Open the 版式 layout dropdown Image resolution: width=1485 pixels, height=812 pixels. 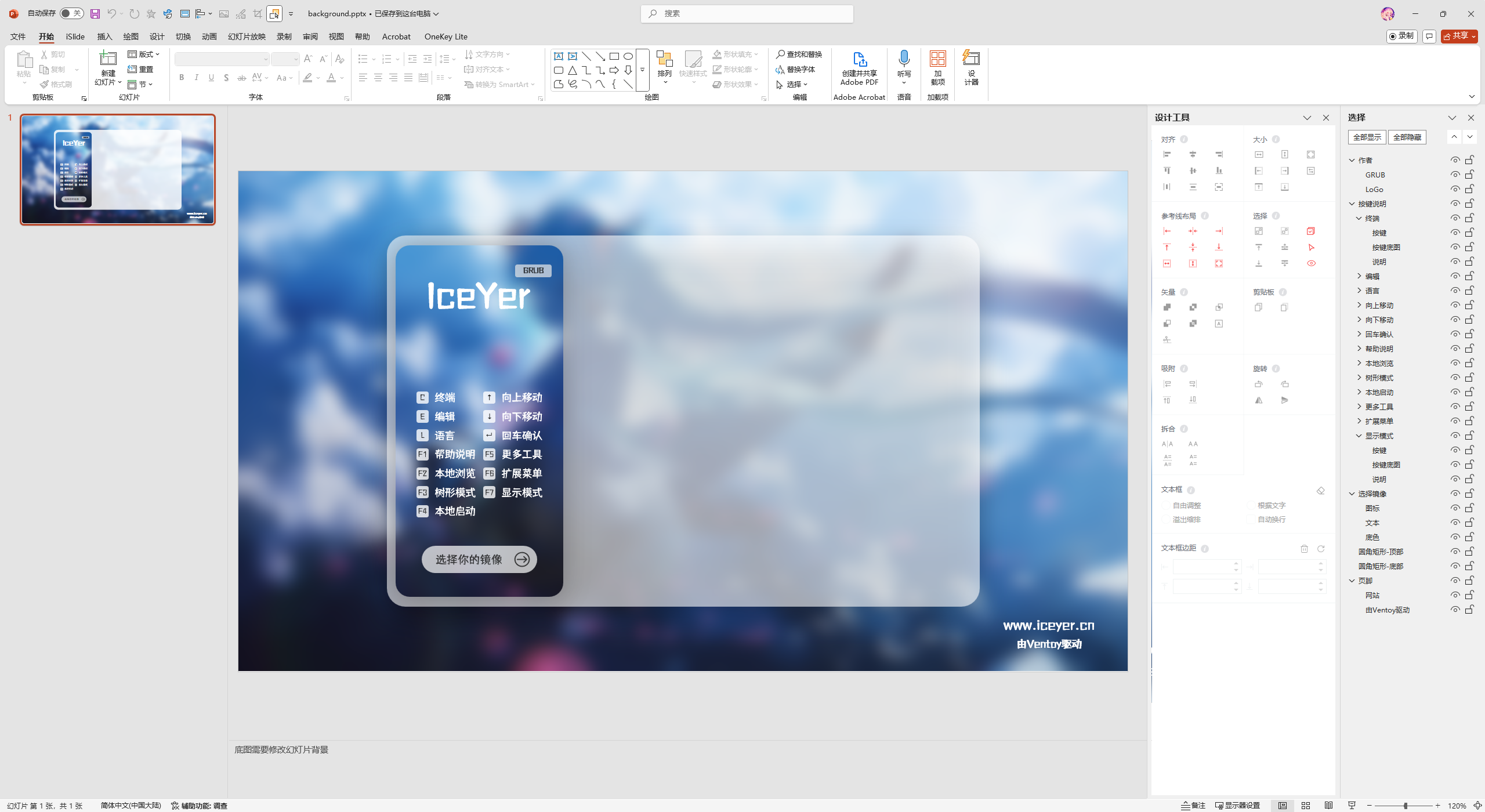point(144,54)
